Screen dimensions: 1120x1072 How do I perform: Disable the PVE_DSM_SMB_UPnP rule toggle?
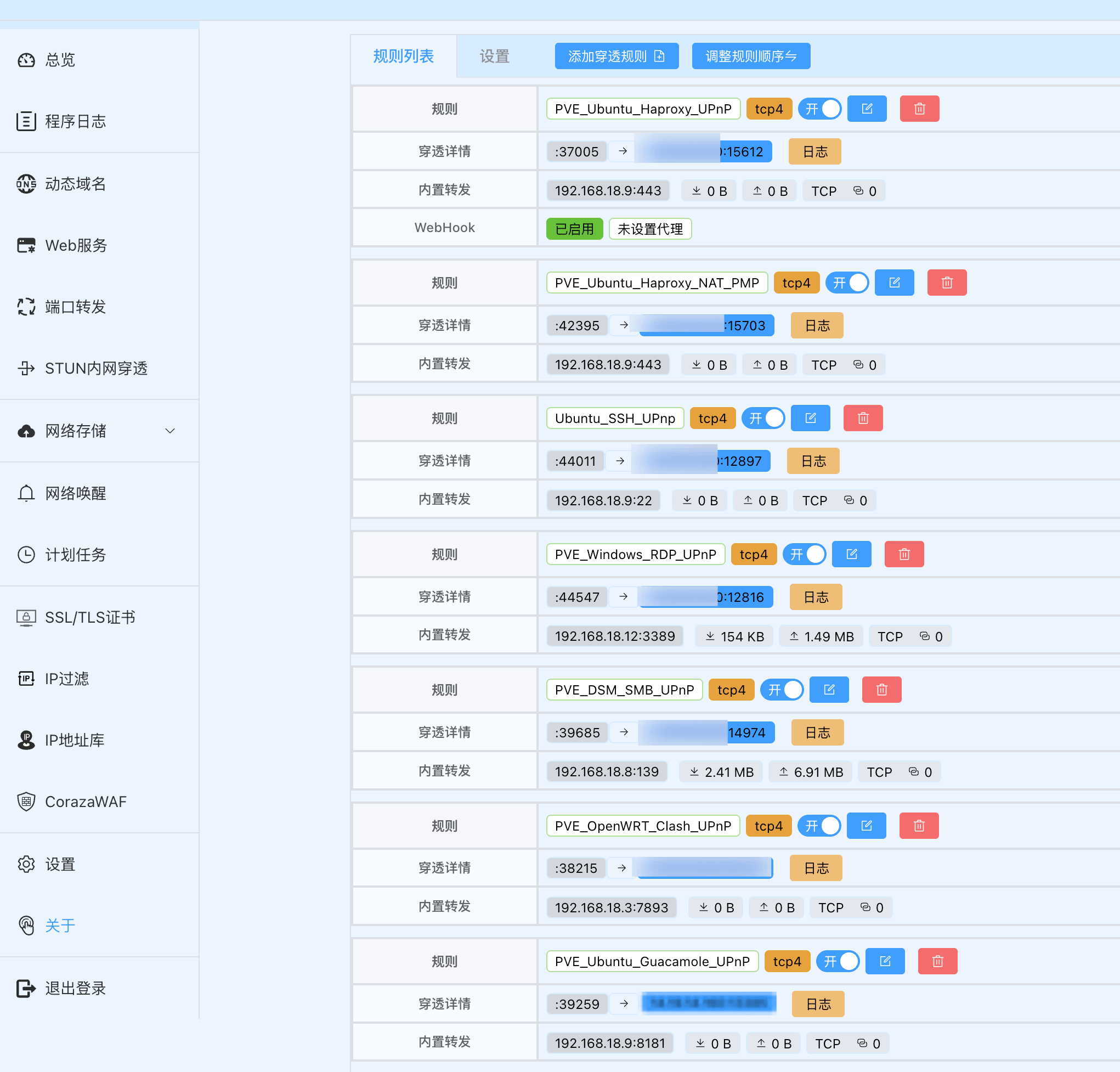click(782, 689)
